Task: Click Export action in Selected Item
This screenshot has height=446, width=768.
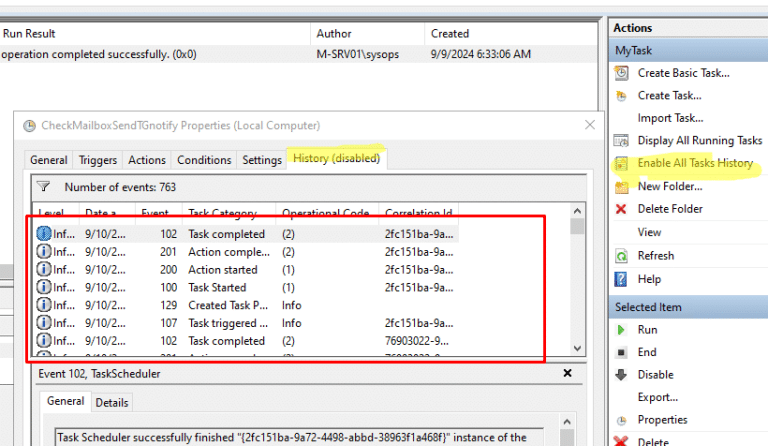Action: (x=657, y=397)
